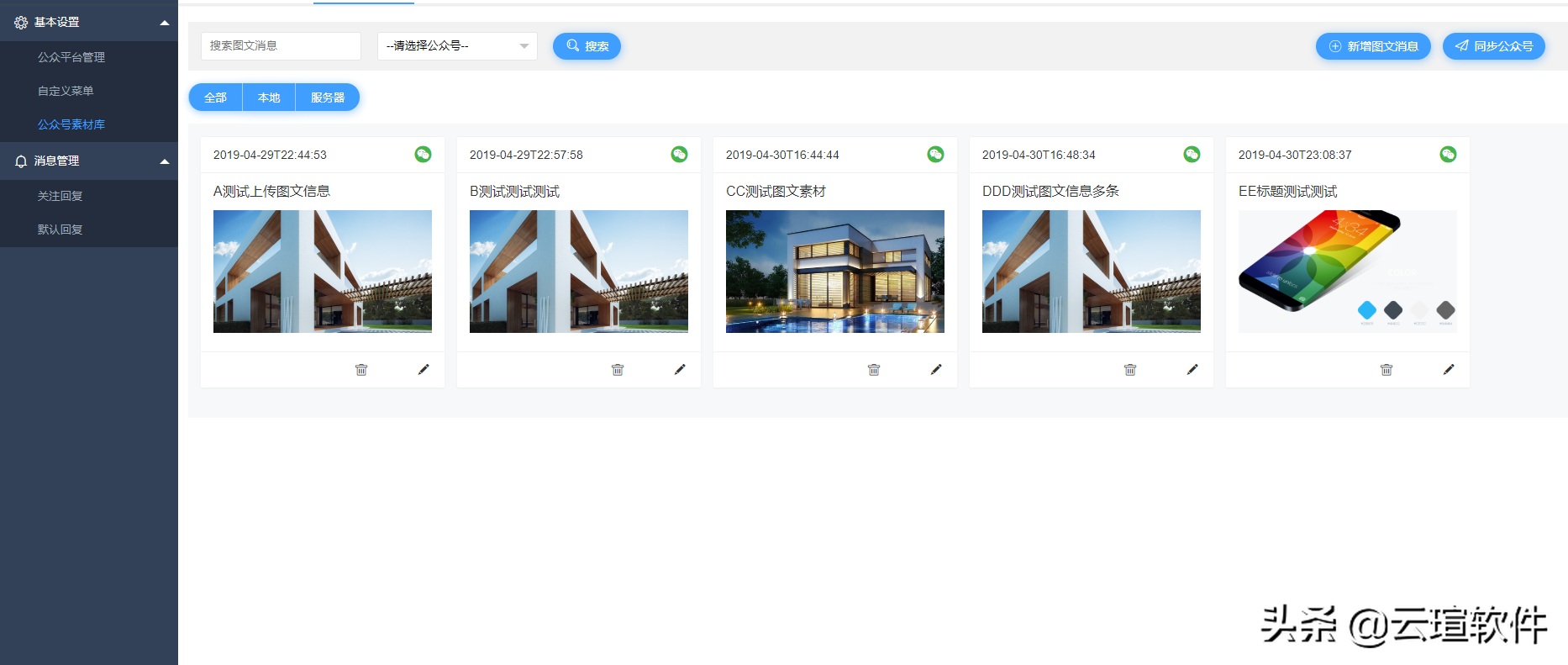Click the timestamp 2019-04-30T16:44:44
Image resolution: width=1568 pixels, height=665 pixels.
coord(782,155)
